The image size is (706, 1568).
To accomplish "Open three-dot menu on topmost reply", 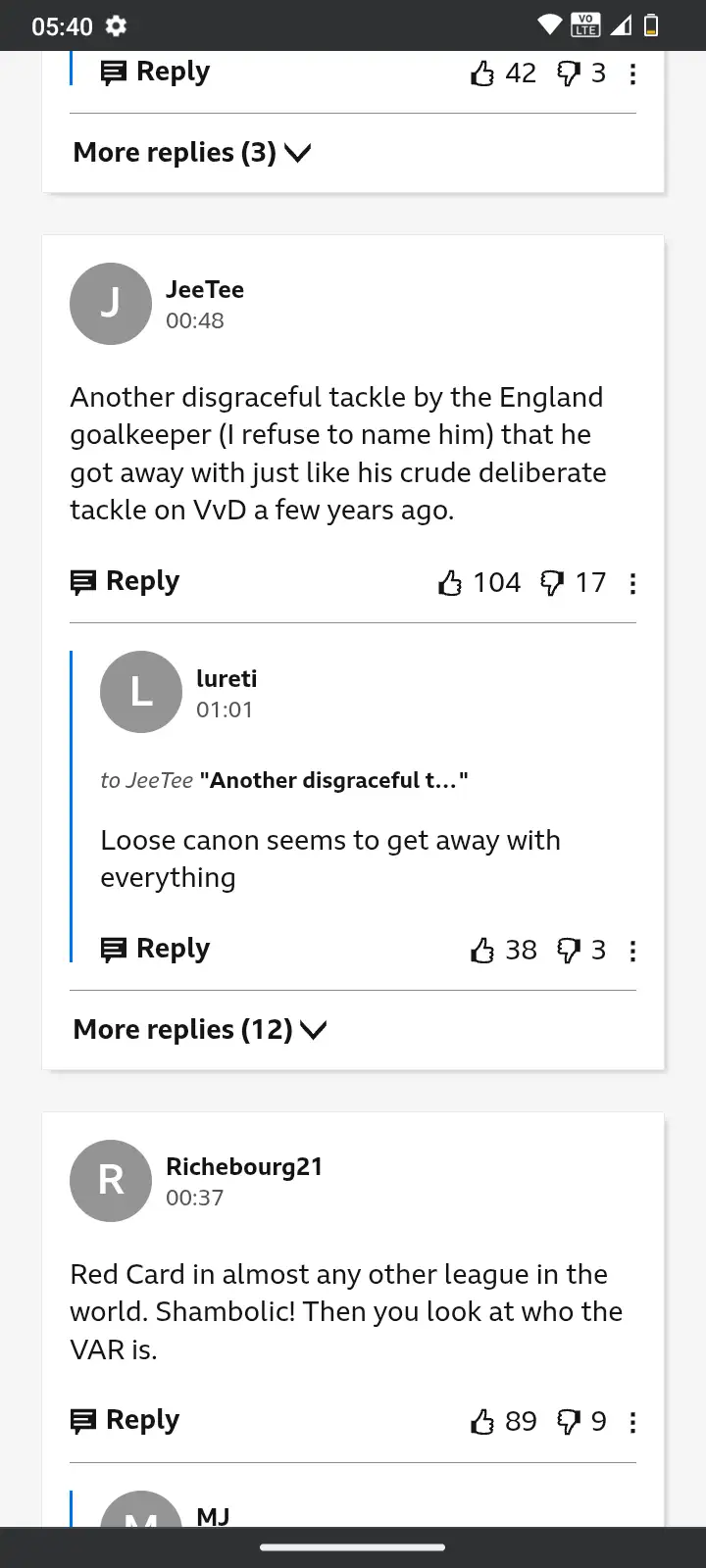I will coord(632,74).
